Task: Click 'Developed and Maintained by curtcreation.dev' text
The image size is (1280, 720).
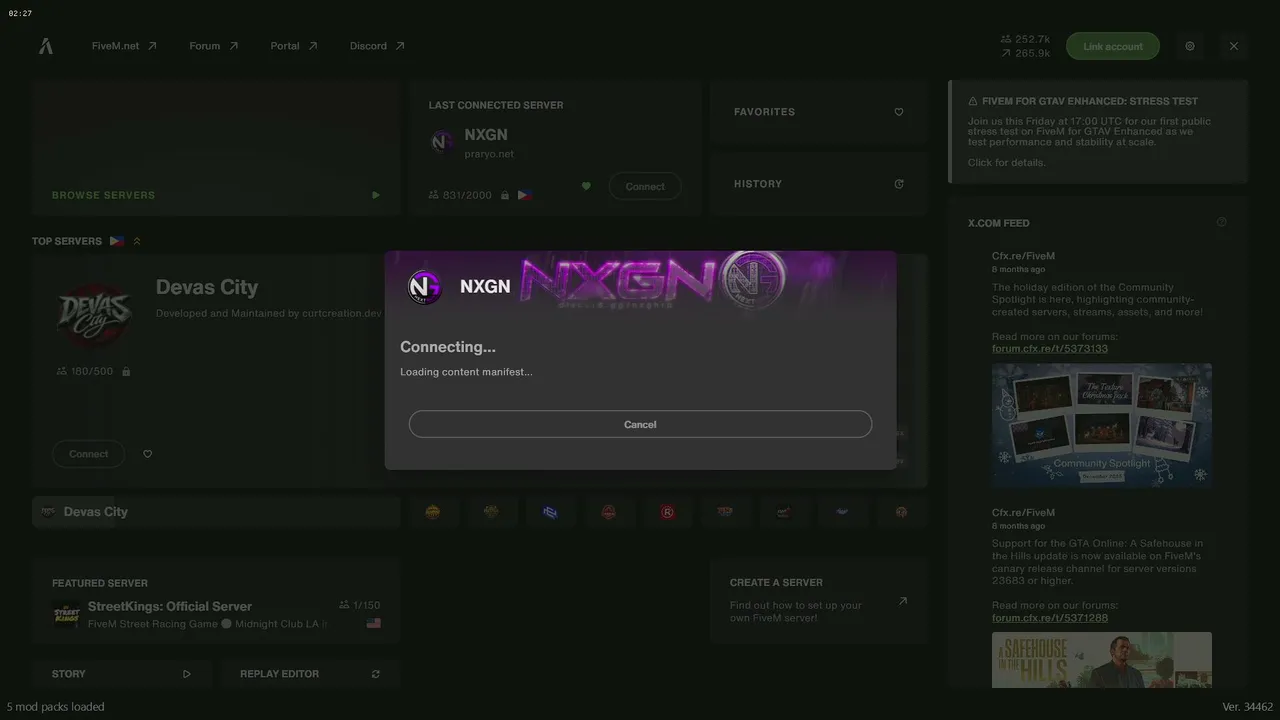Action: [x=269, y=313]
